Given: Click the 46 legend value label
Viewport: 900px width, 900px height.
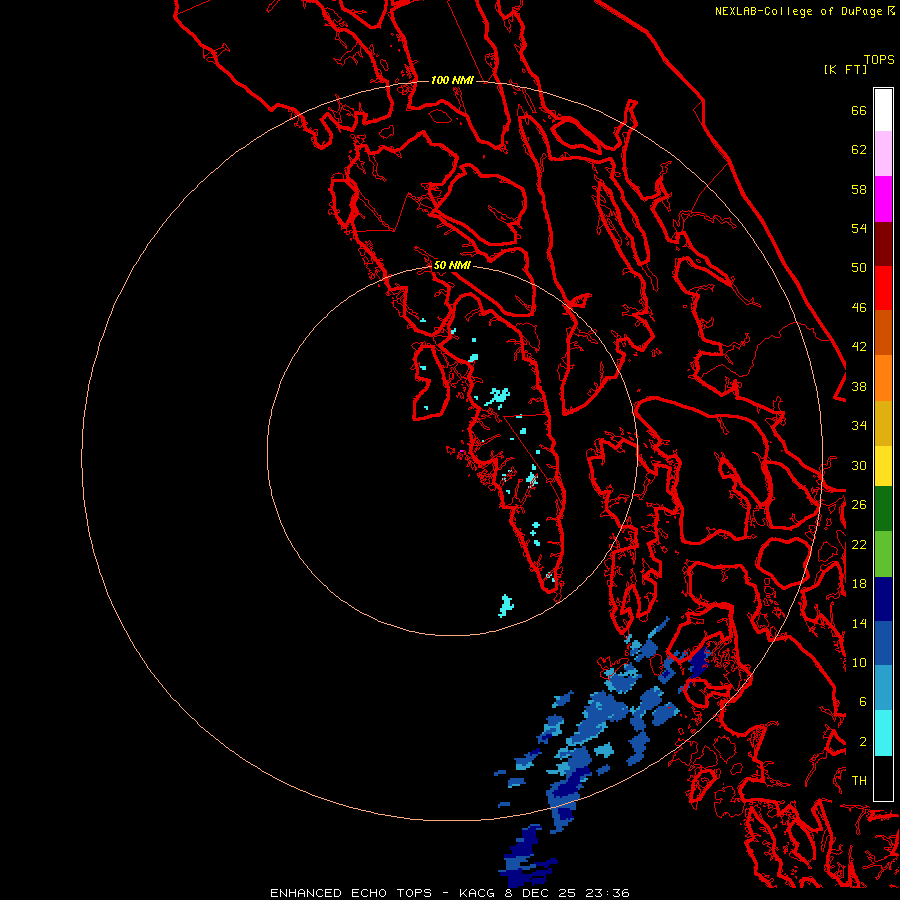Looking at the screenshot, I should 859,308.
